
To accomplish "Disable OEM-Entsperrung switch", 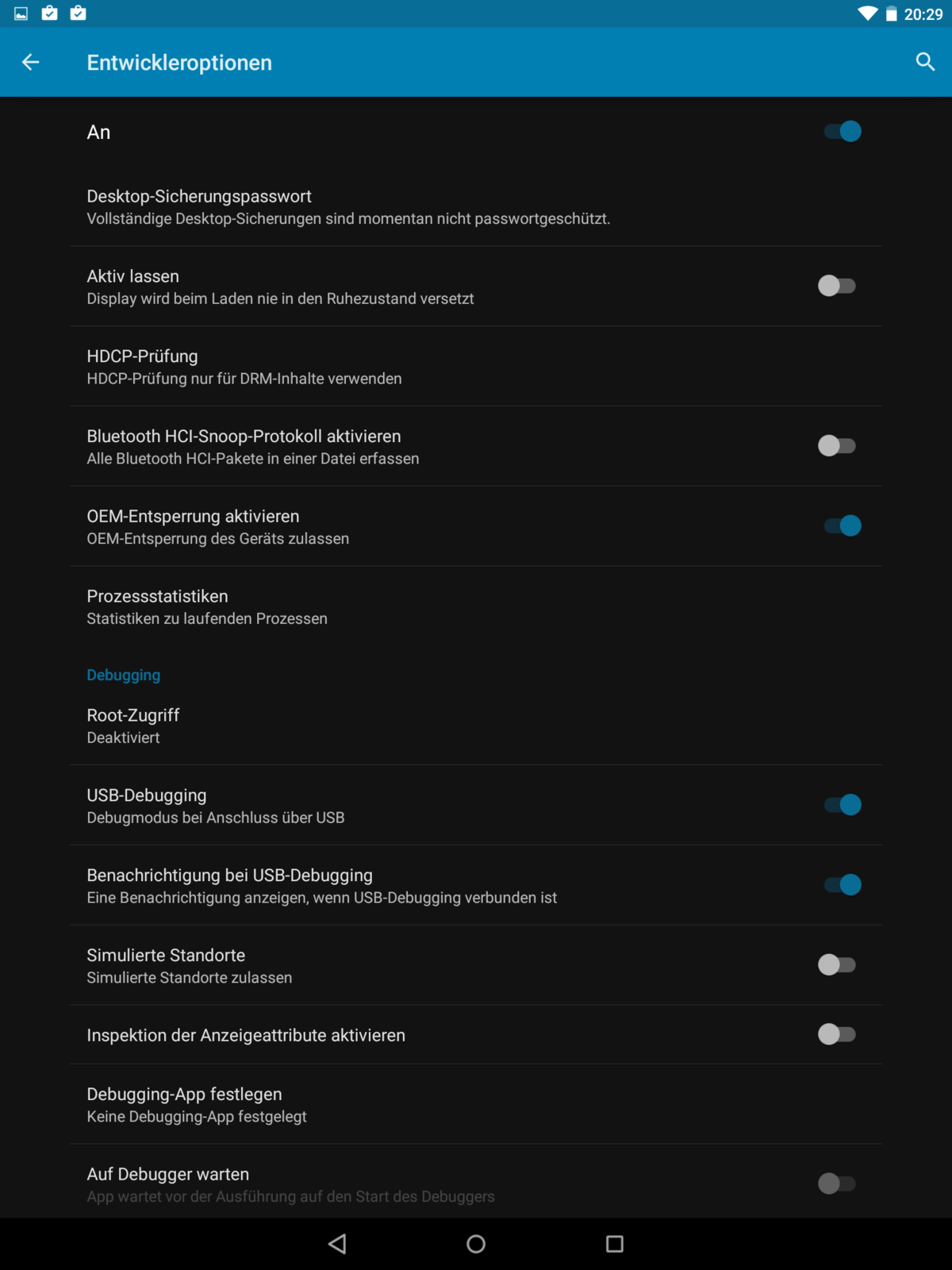I will (842, 525).
